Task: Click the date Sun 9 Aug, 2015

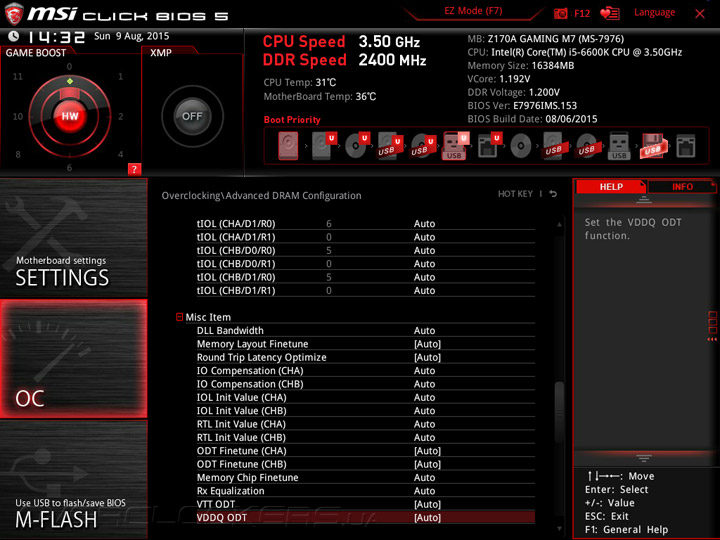Action: (x=131, y=36)
